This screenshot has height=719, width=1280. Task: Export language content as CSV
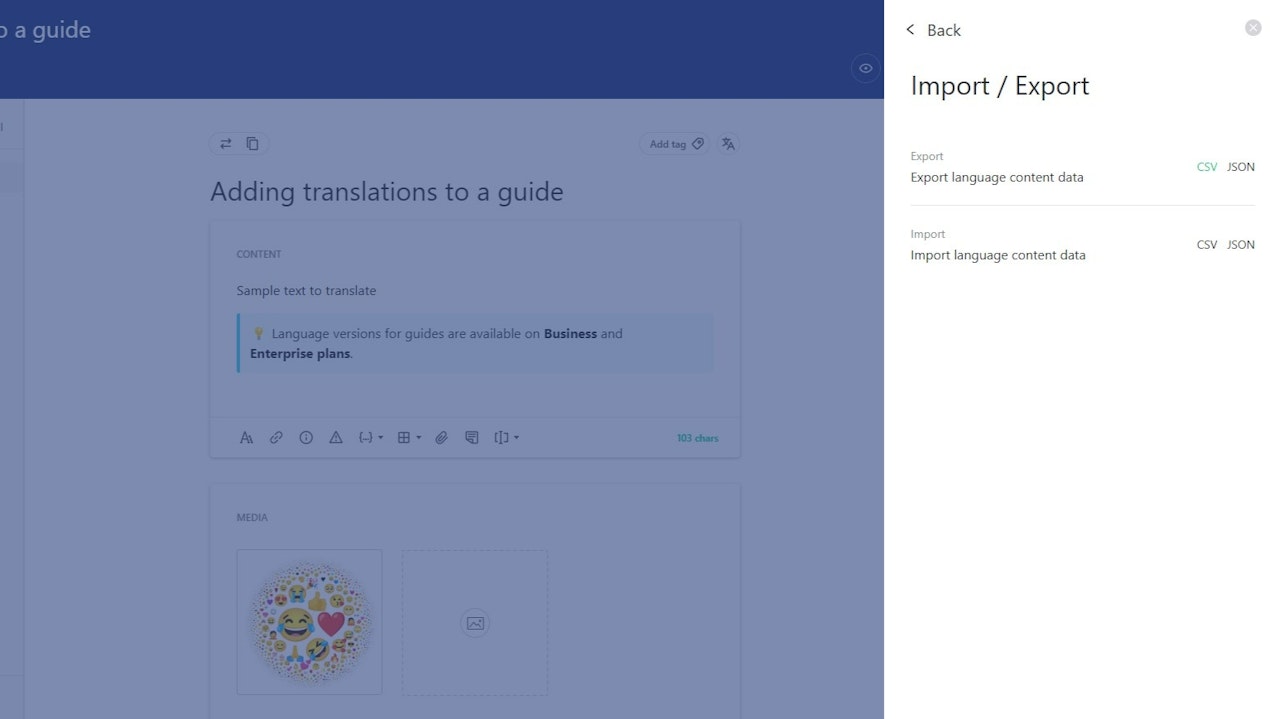[x=1206, y=166]
